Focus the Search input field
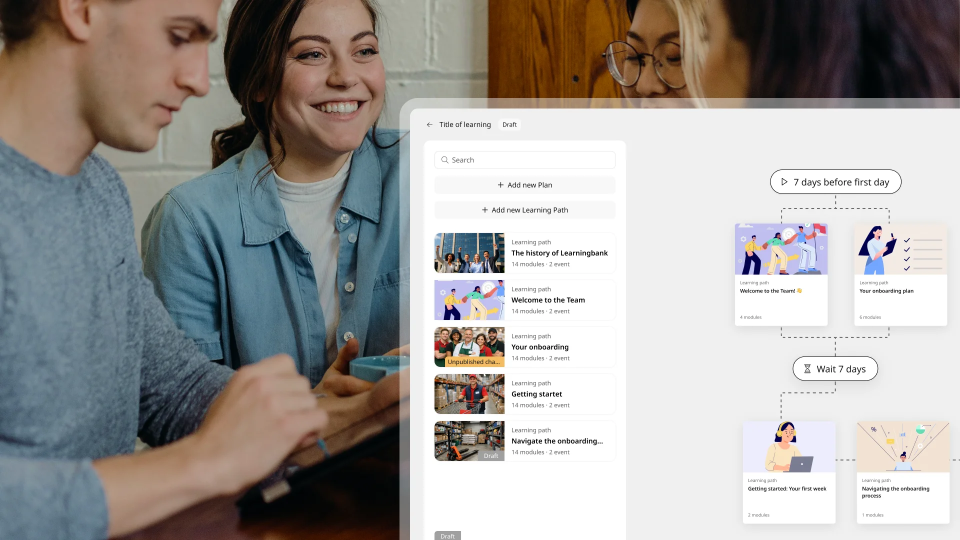The width and height of the screenshot is (960, 540). 525,160
